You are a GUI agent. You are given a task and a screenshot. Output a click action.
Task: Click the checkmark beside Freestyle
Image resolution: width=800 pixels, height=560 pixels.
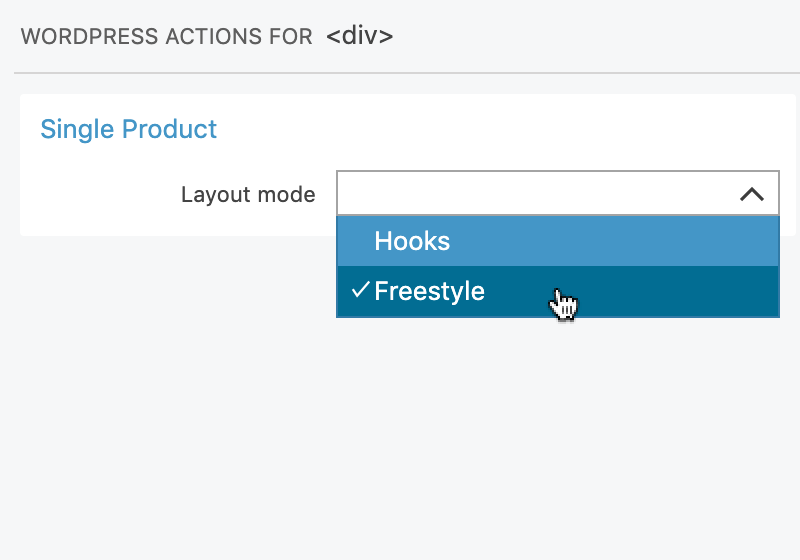pos(360,290)
